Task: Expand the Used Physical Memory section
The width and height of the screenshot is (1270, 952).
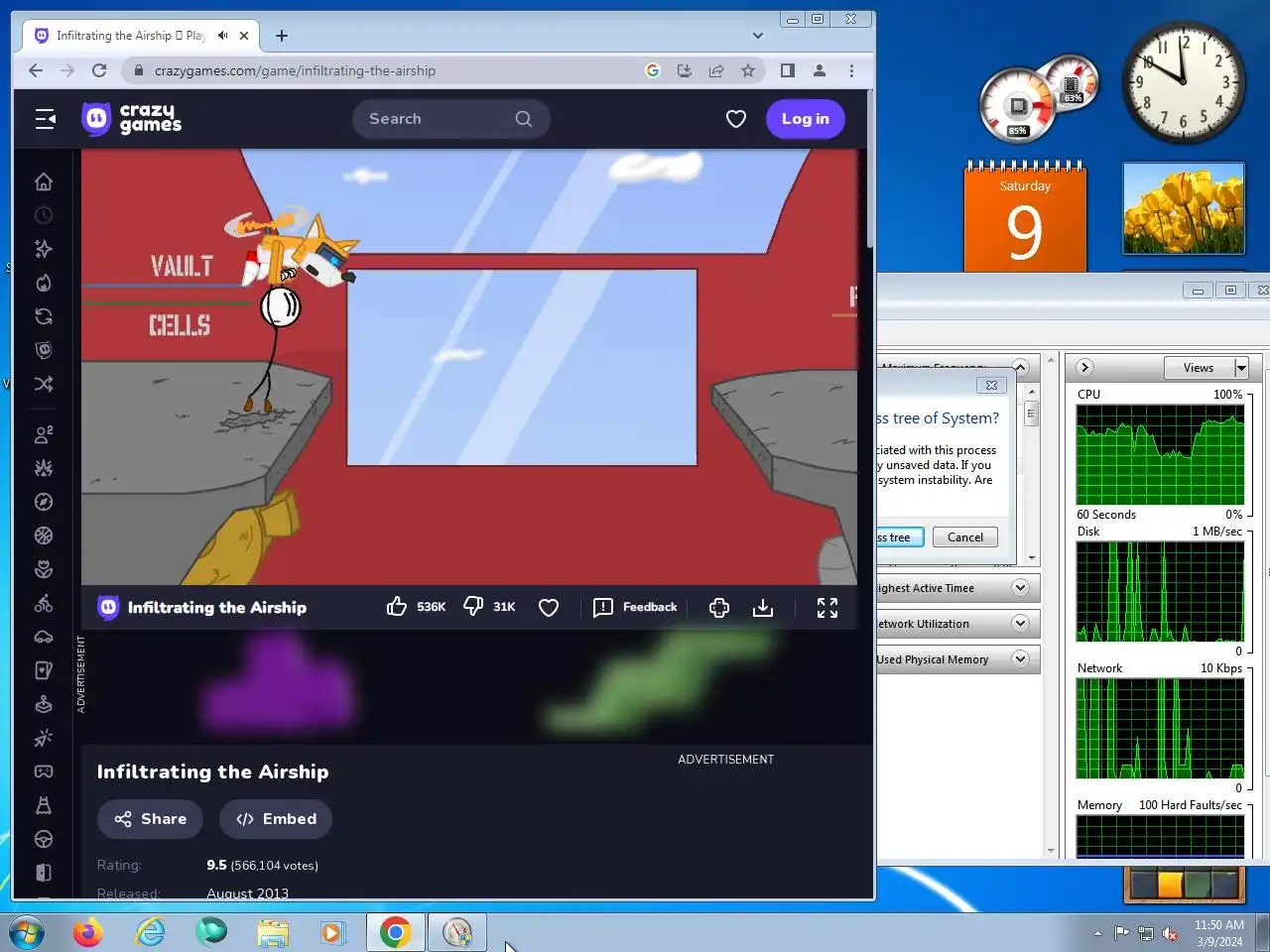Action: [1020, 659]
